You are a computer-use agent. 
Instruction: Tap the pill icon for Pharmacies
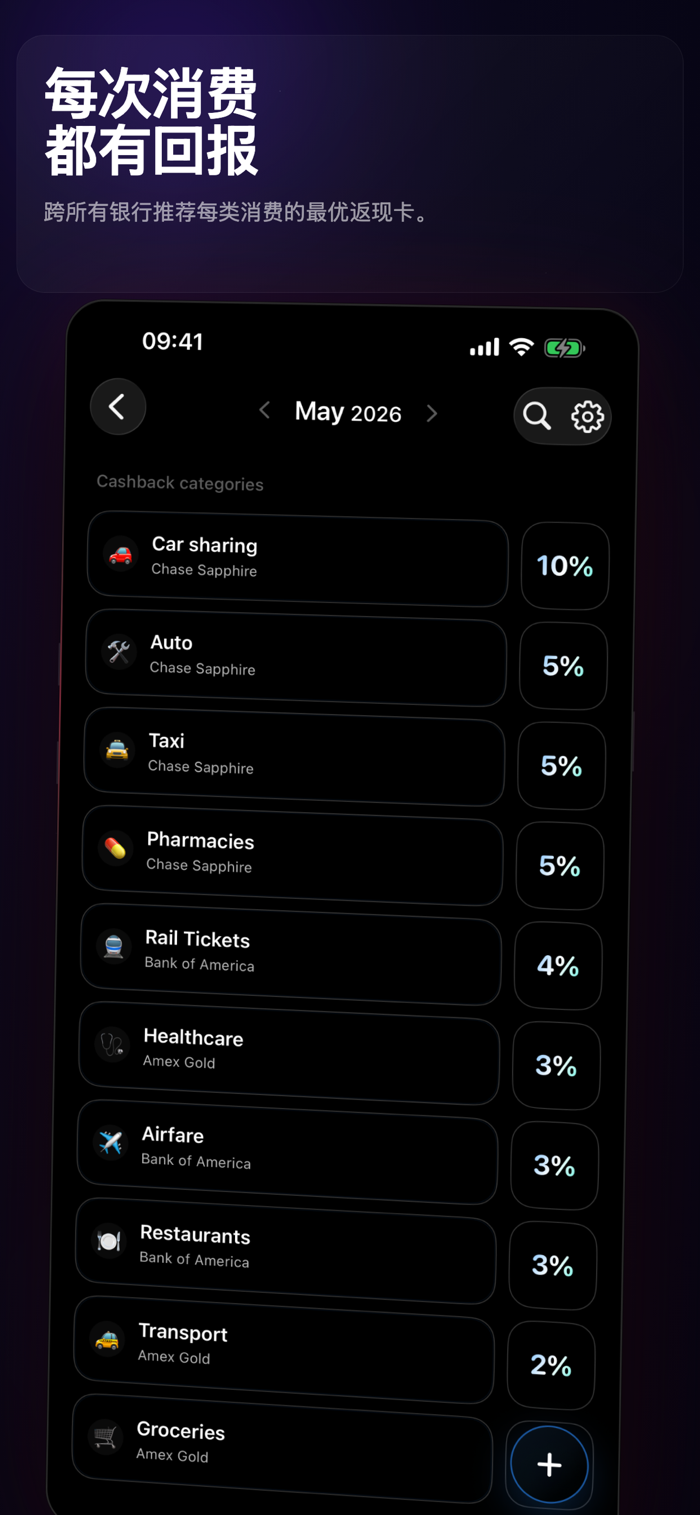(x=115, y=850)
